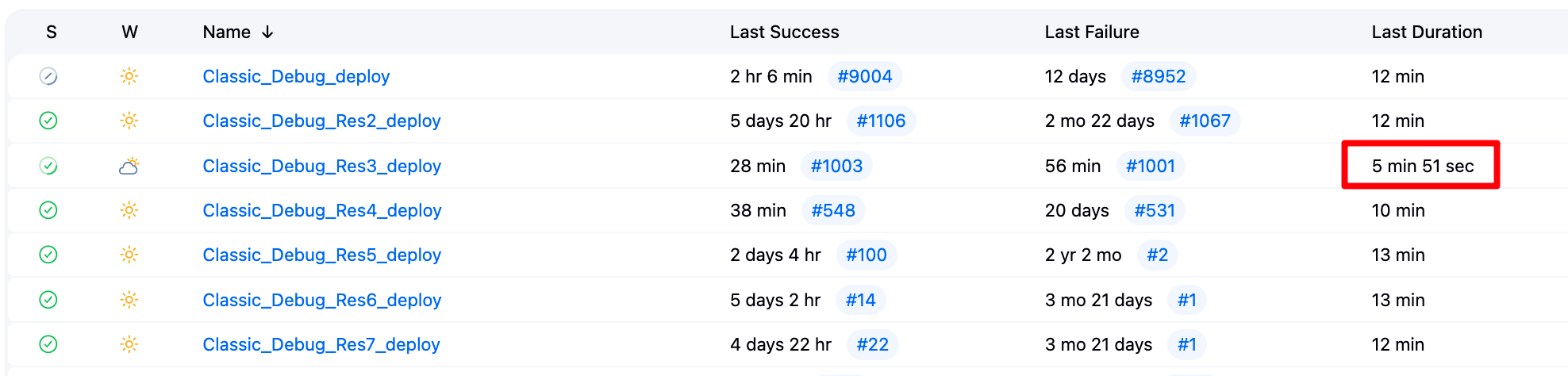Click the success status icon for Classic_Debug_Res2_deploy
The image size is (1568, 376).
(48, 121)
